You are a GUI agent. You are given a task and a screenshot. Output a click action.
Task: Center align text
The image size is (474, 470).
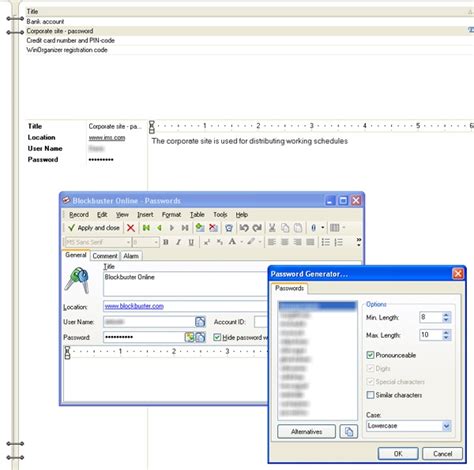pyautogui.click(x=284, y=242)
